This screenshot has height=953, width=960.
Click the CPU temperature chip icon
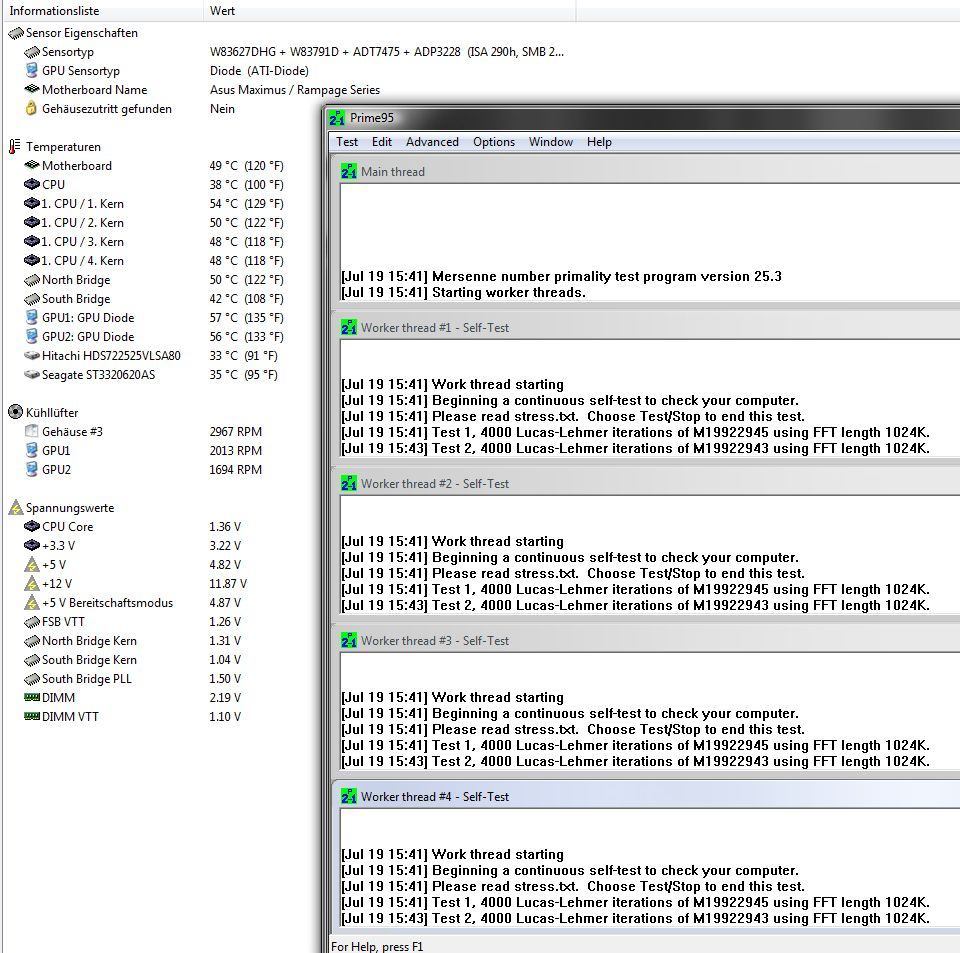tap(32, 184)
